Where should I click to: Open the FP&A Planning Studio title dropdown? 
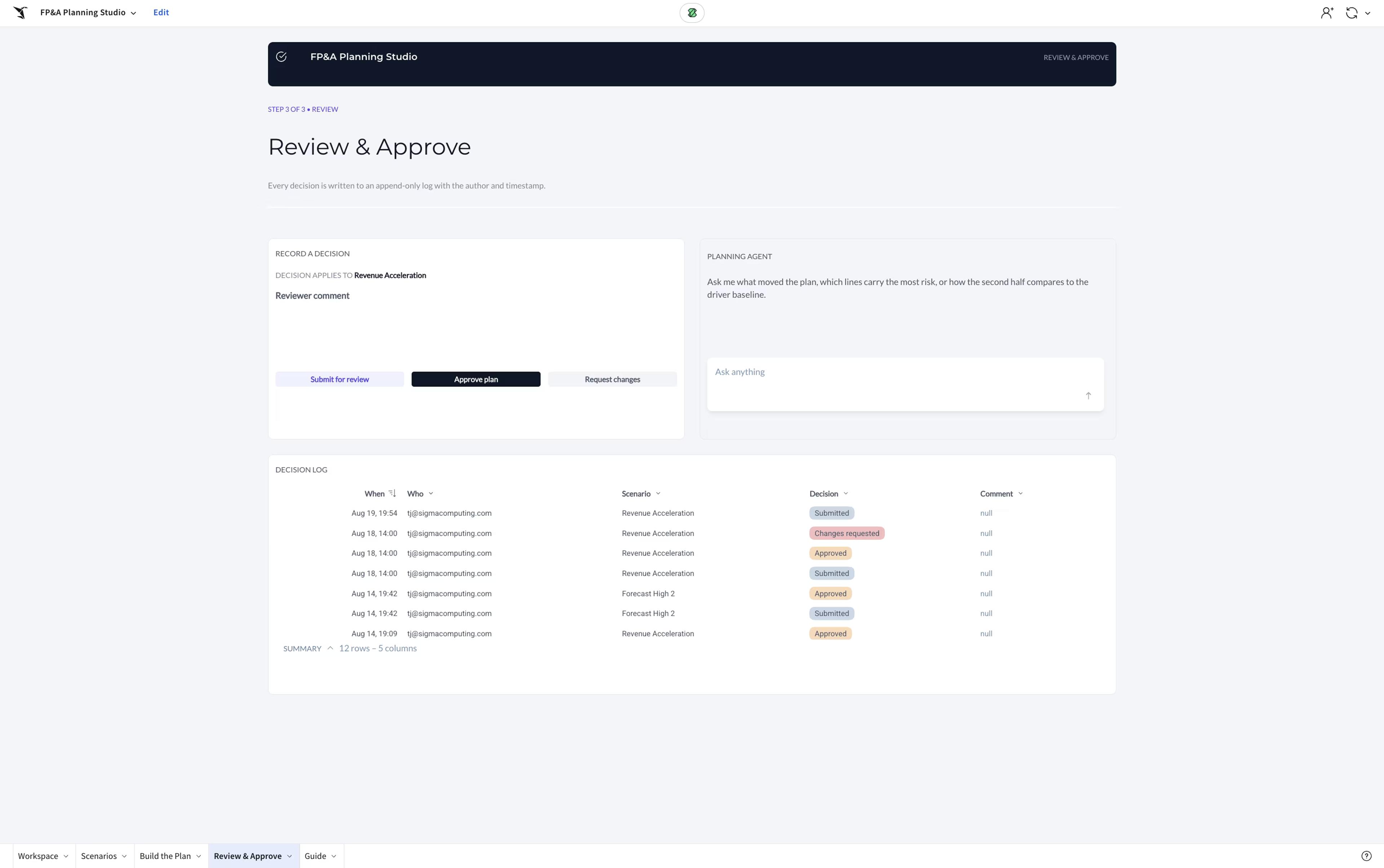[88, 13]
